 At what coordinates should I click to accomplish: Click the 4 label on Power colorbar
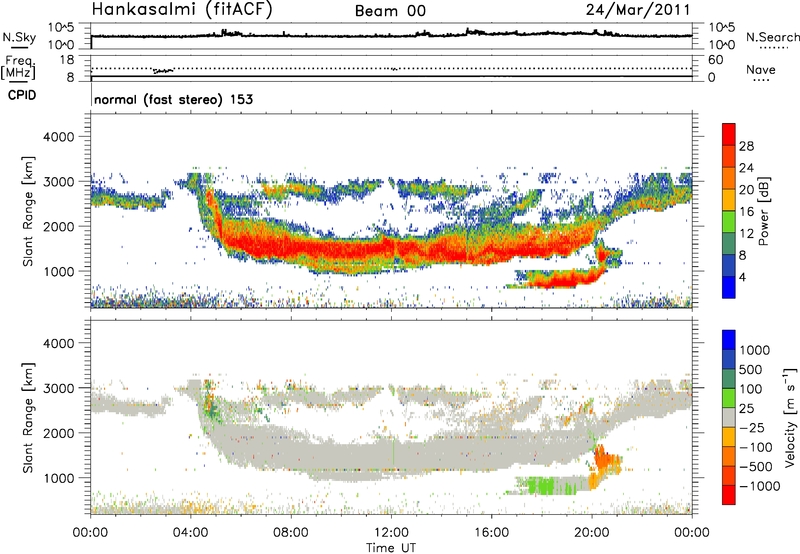(x=743, y=278)
